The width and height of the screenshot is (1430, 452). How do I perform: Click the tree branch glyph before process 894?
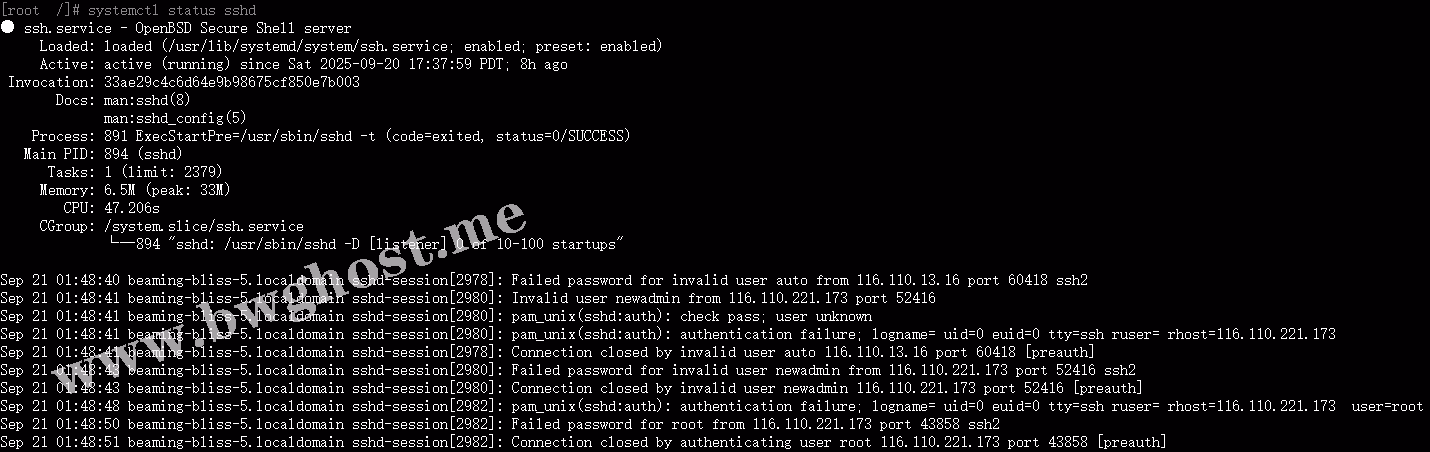click(121, 244)
